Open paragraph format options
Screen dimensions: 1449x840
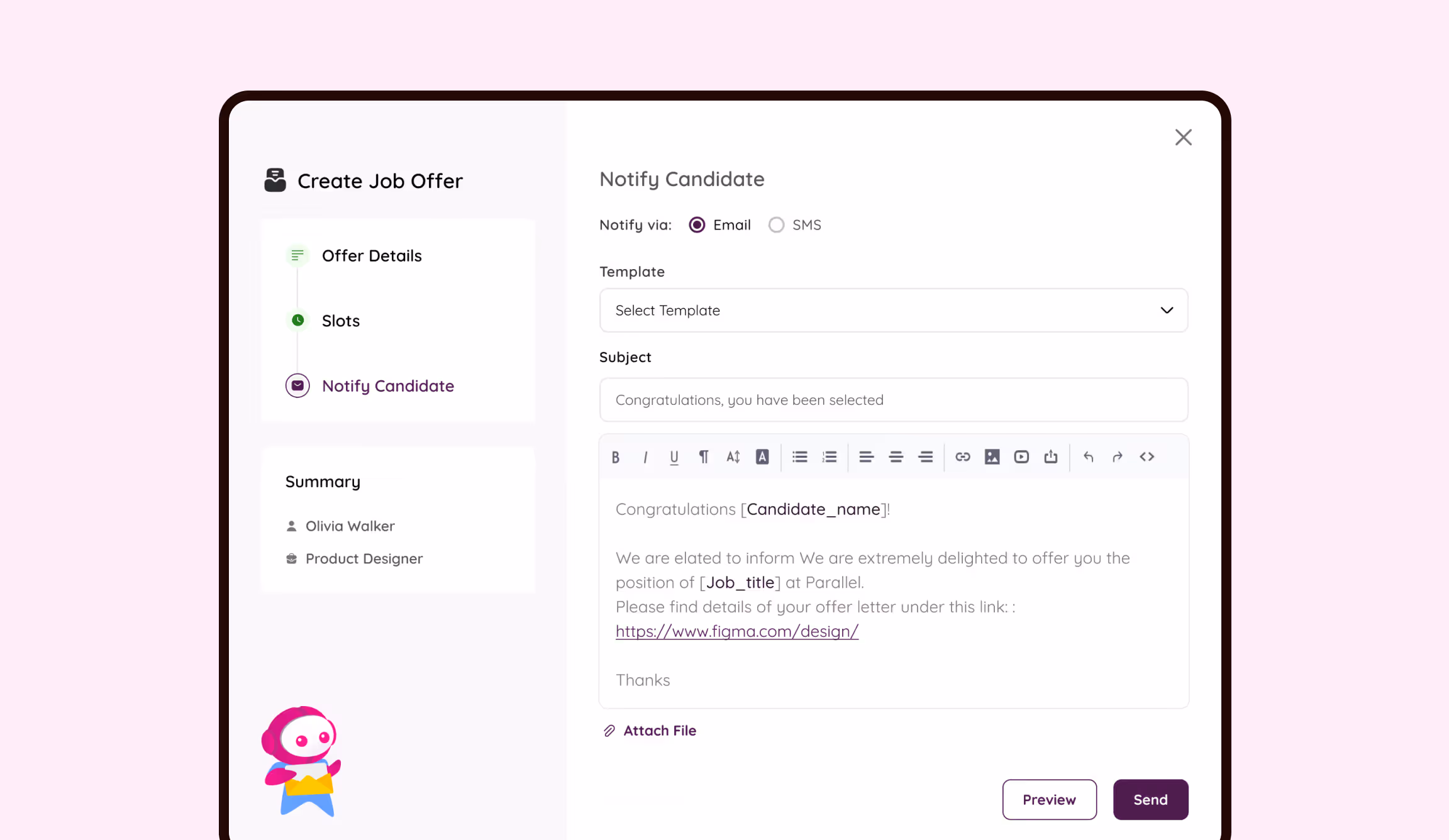(704, 457)
